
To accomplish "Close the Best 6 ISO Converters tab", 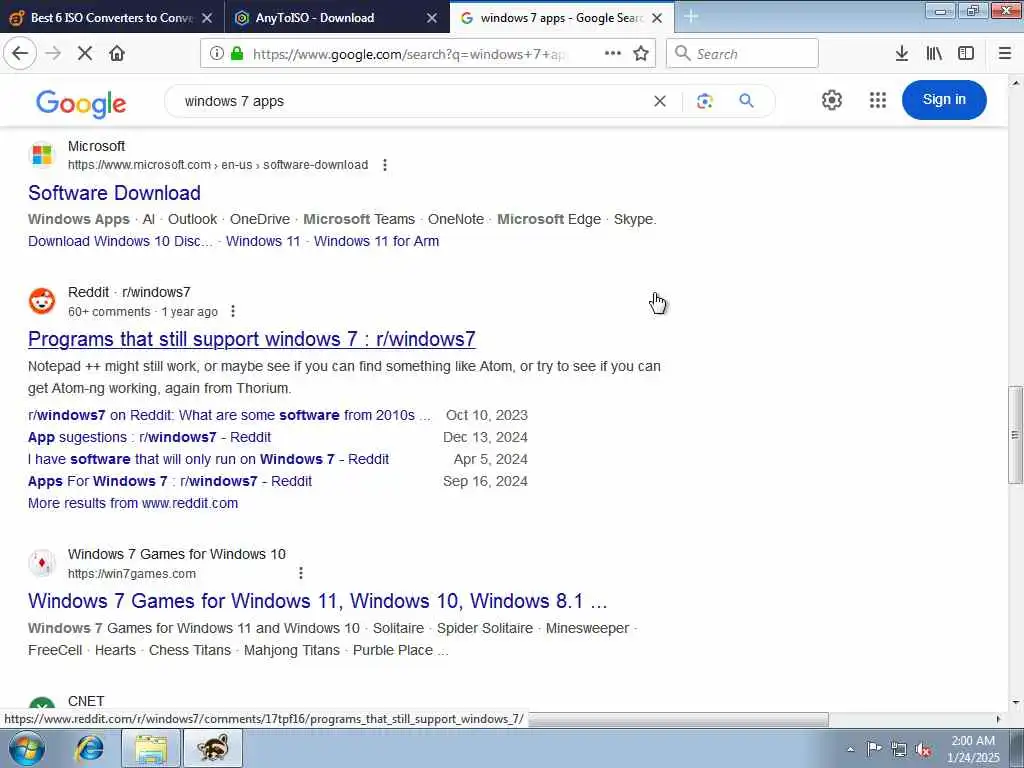I will pos(207,18).
